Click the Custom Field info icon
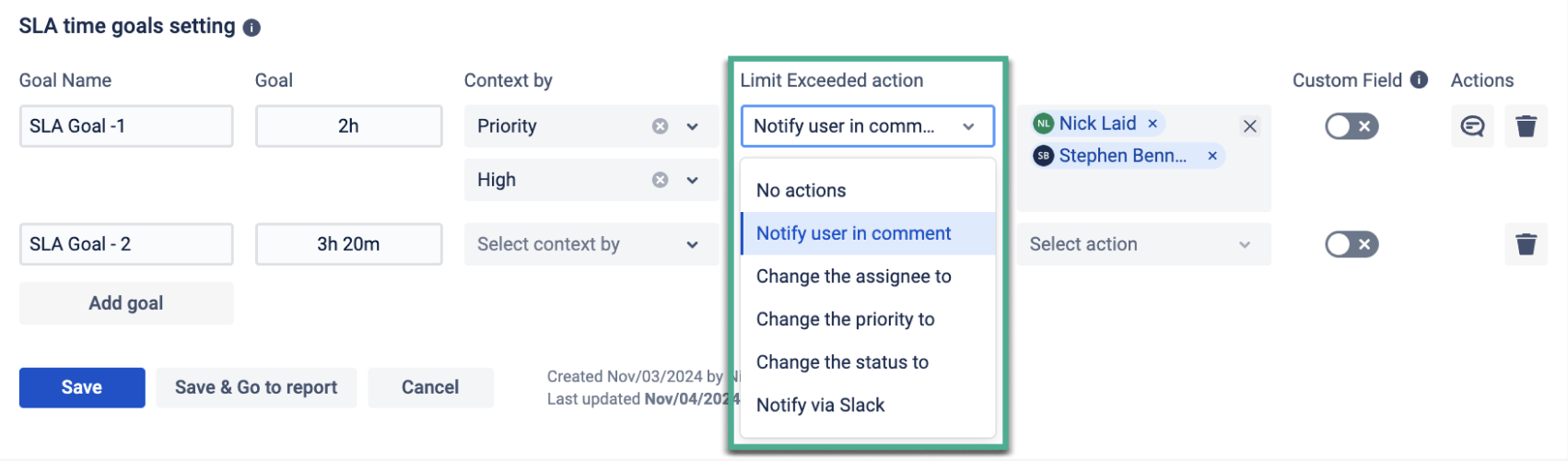Screen dimensions: 1568x461 tap(1419, 80)
